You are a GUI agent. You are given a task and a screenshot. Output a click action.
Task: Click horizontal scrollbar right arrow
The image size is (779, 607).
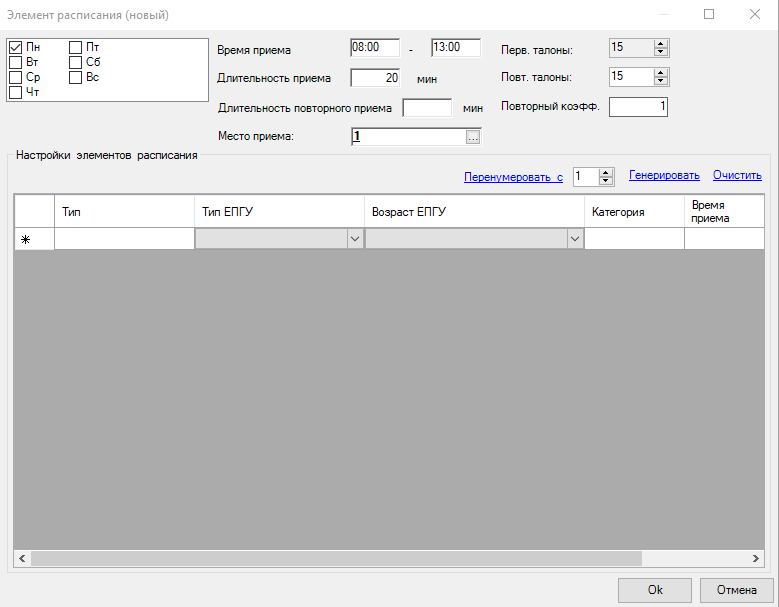(755, 558)
